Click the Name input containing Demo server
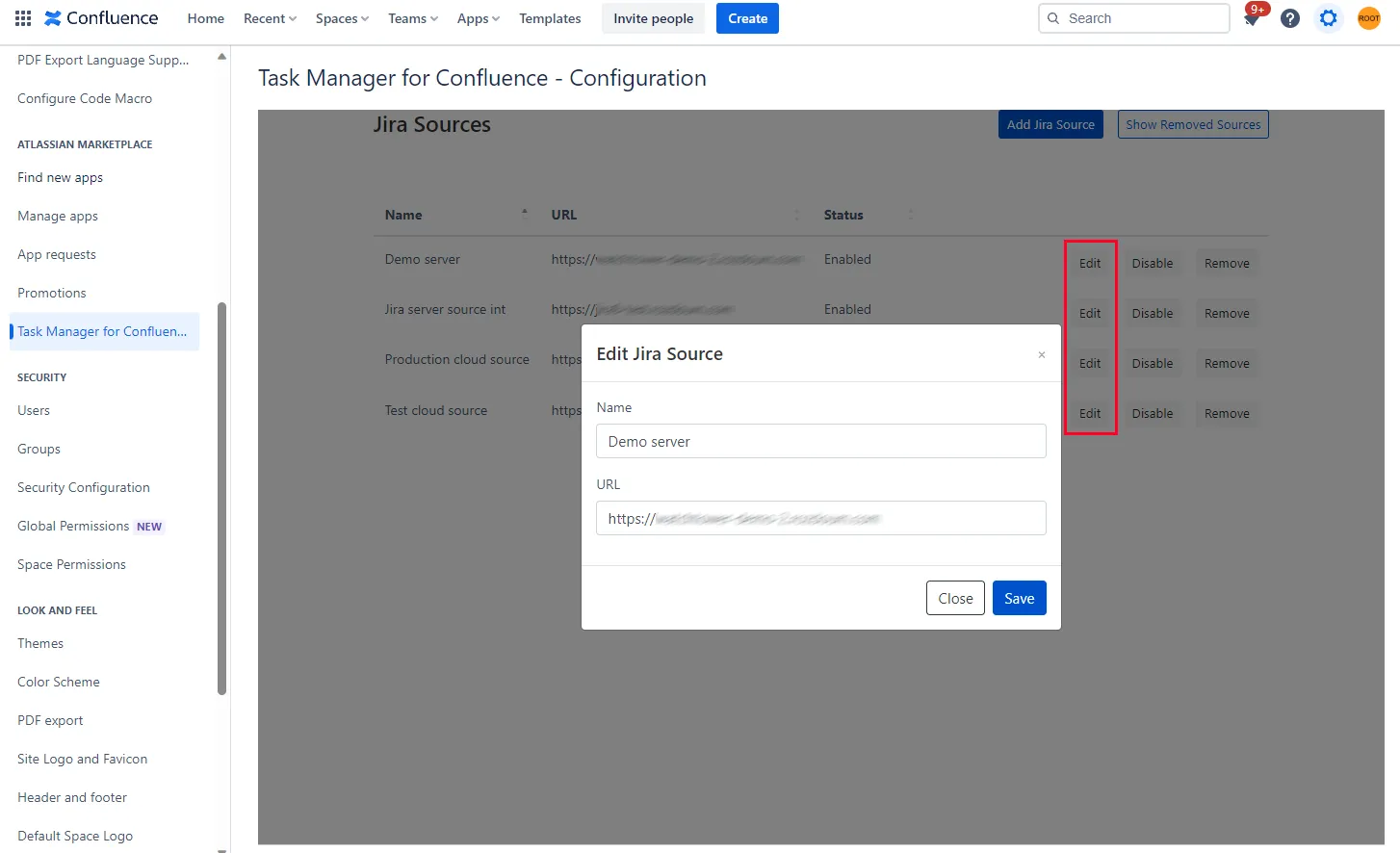Image resolution: width=1400 pixels, height=853 pixels. tap(821, 441)
